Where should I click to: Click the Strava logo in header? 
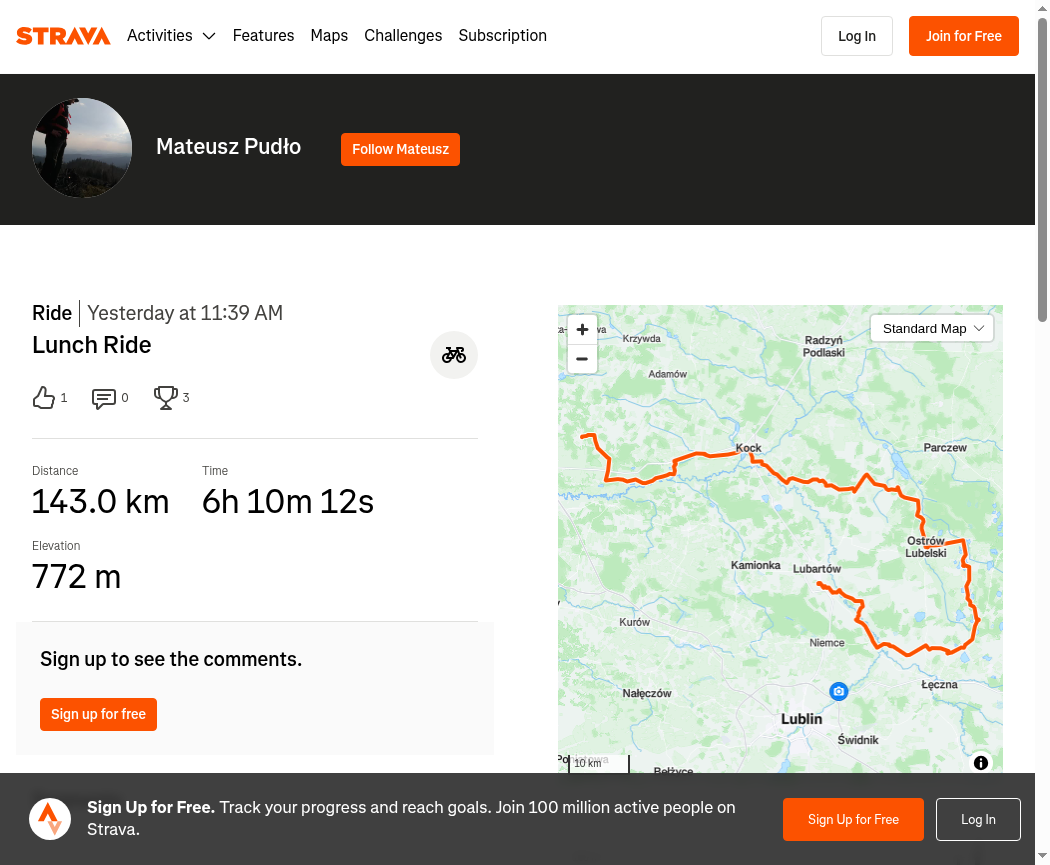pyautogui.click(x=63, y=35)
